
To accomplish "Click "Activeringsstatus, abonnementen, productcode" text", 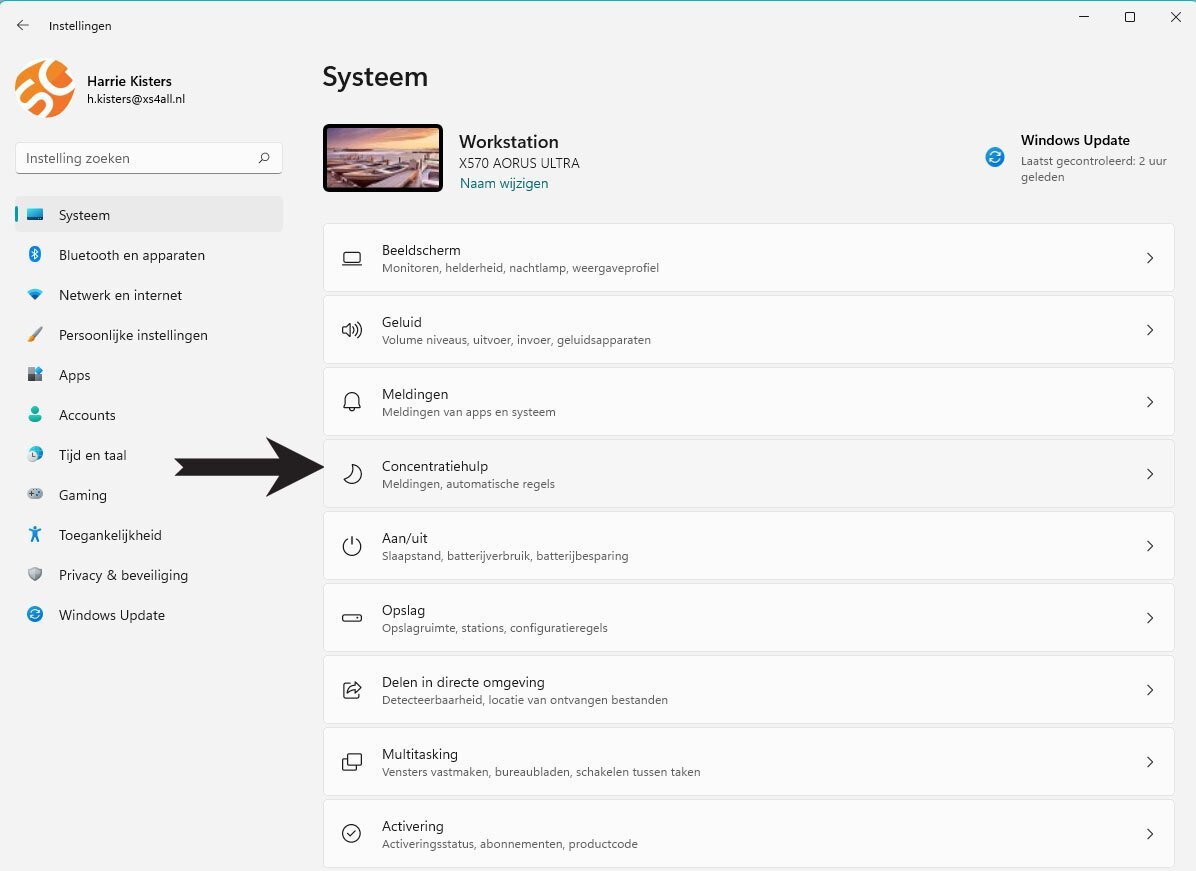I will [x=510, y=844].
